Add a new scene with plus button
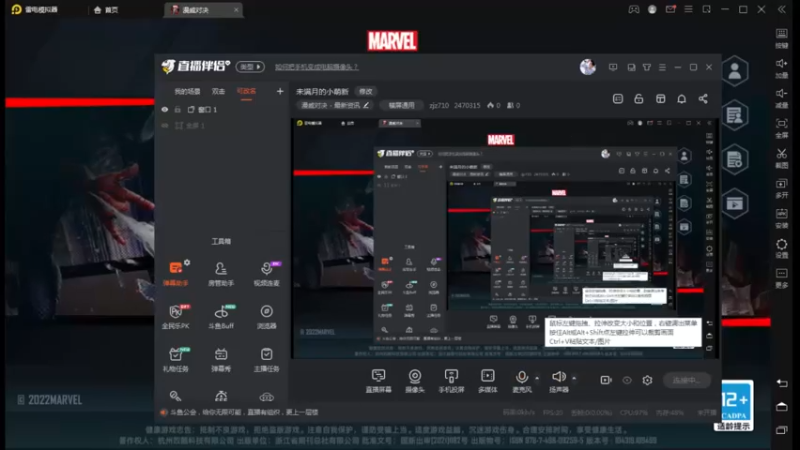Image resolution: width=800 pixels, height=450 pixels. 280,91
